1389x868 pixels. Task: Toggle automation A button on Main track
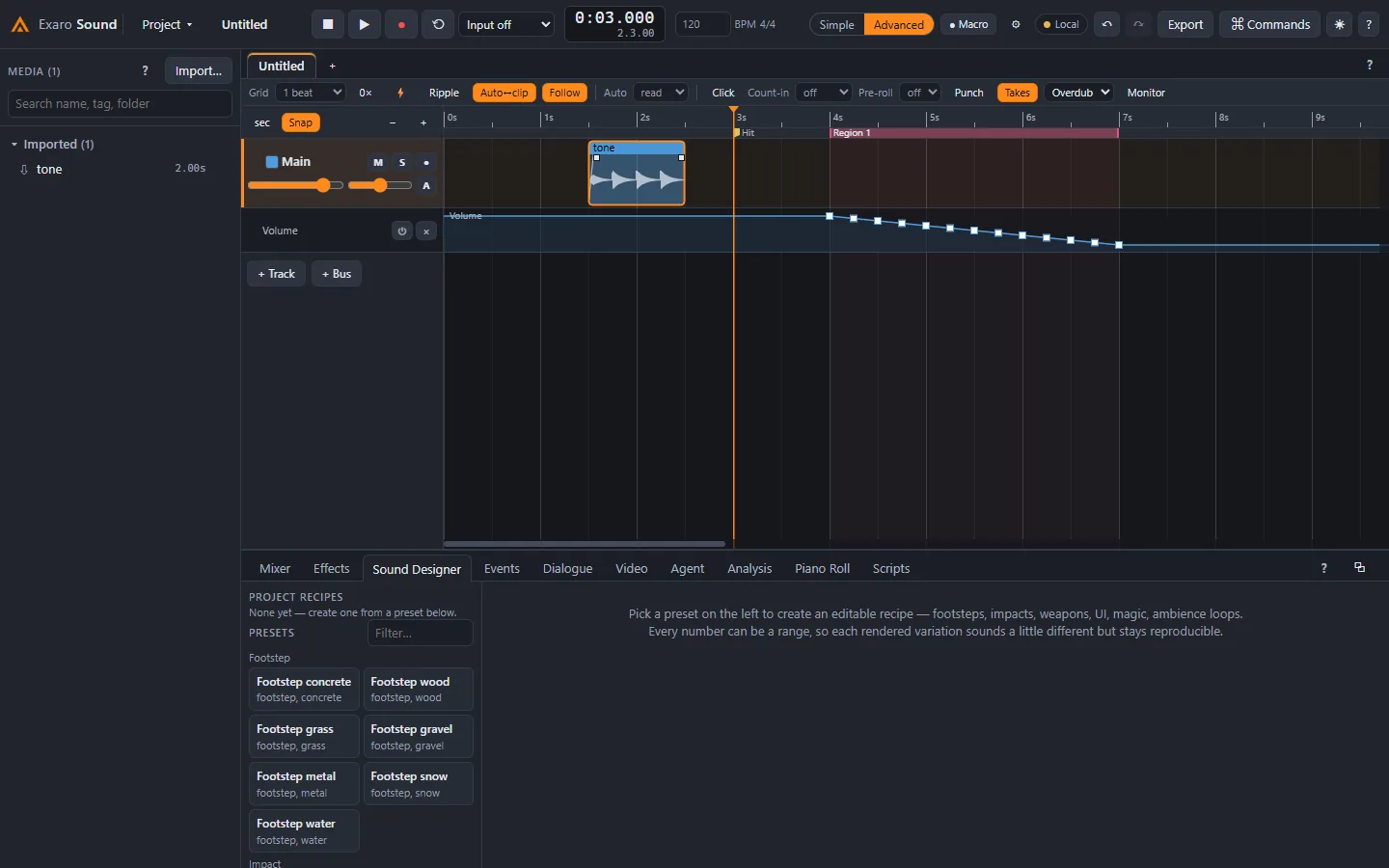[x=426, y=185]
